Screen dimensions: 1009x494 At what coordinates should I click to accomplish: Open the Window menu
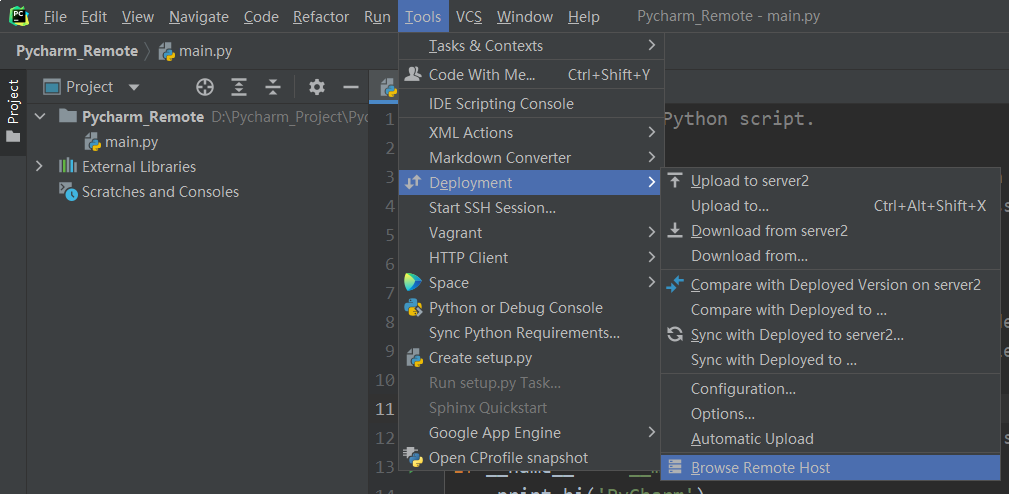coord(524,17)
